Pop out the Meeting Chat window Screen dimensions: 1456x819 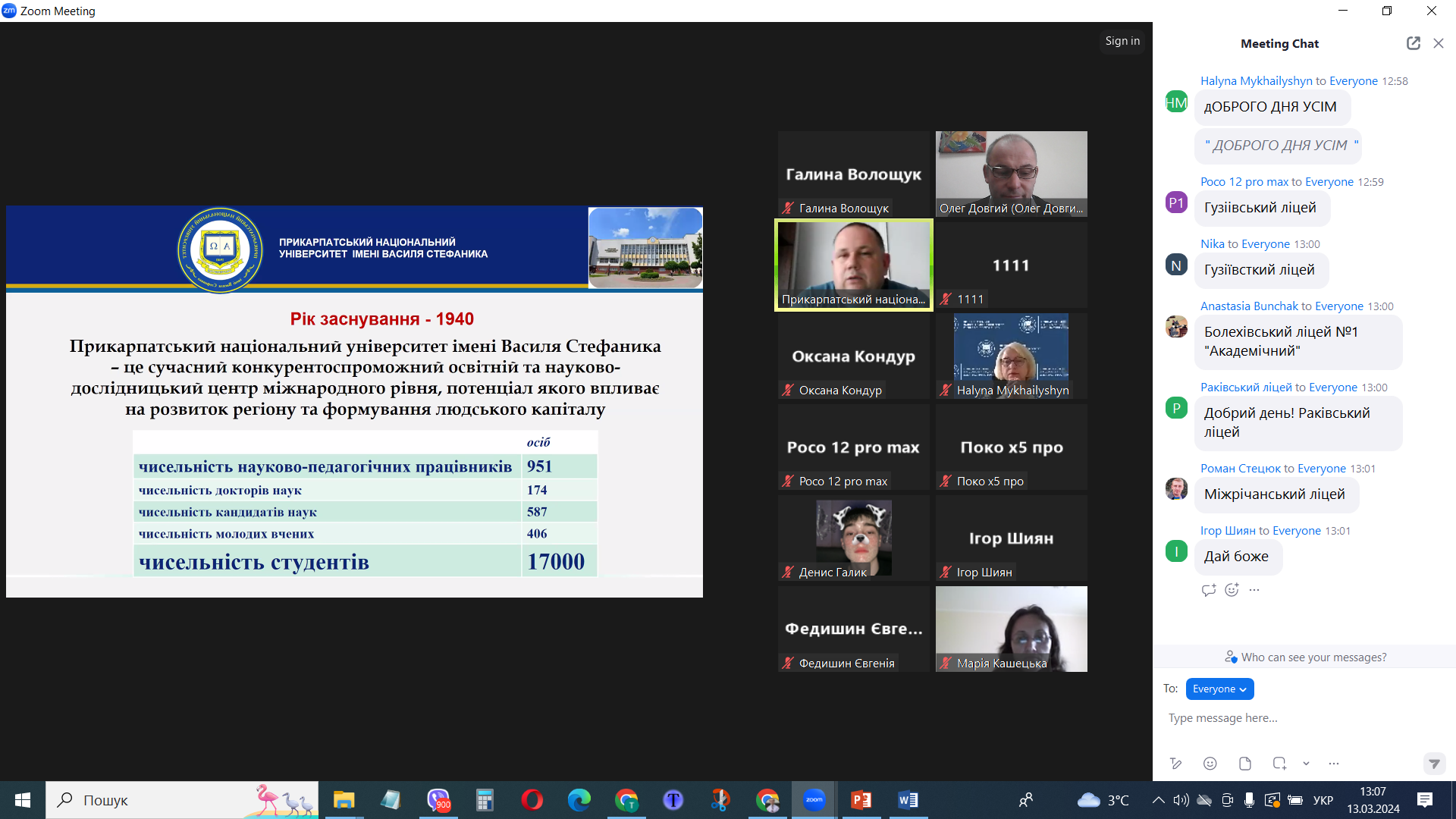[x=1414, y=43]
